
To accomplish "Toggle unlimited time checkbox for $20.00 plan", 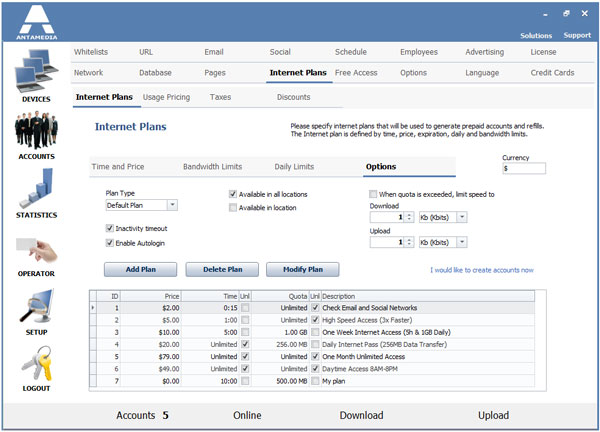I will coord(245,344).
